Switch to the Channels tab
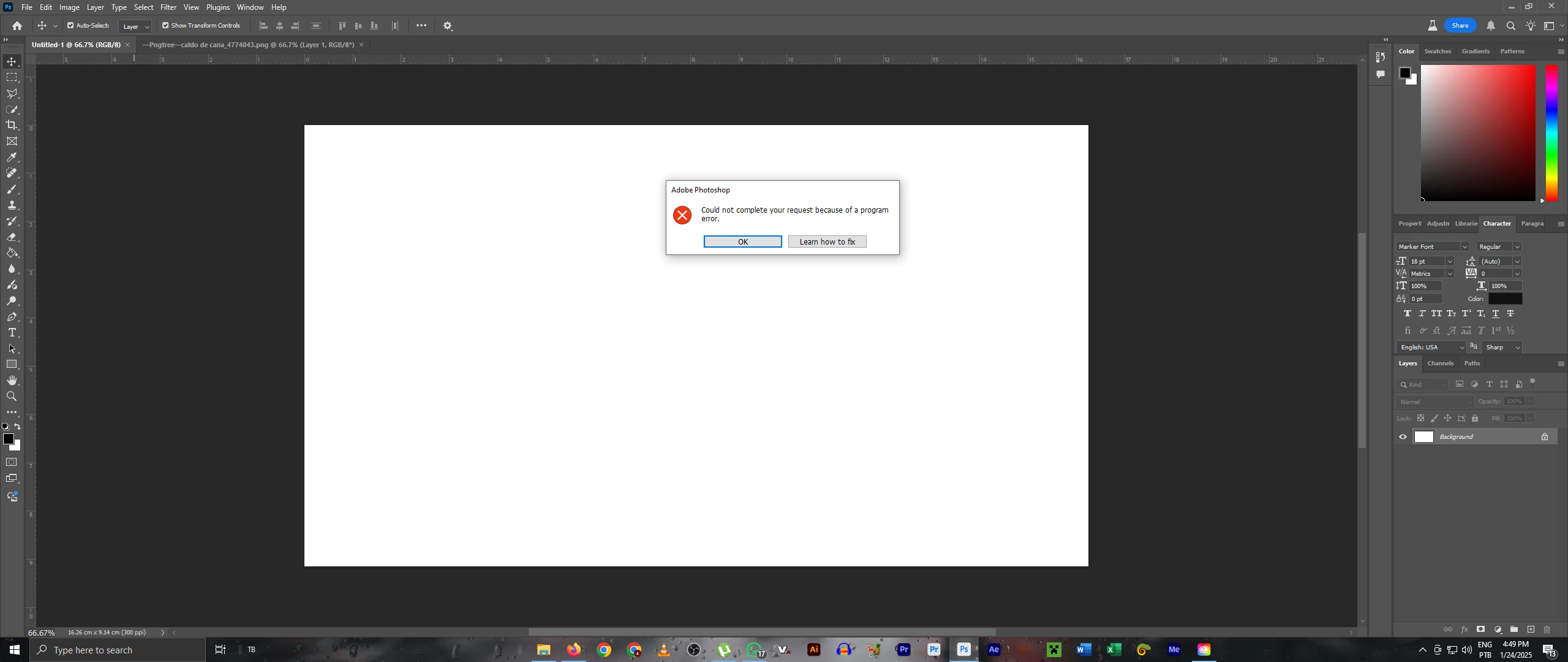Image resolution: width=1568 pixels, height=662 pixels. coord(1440,363)
